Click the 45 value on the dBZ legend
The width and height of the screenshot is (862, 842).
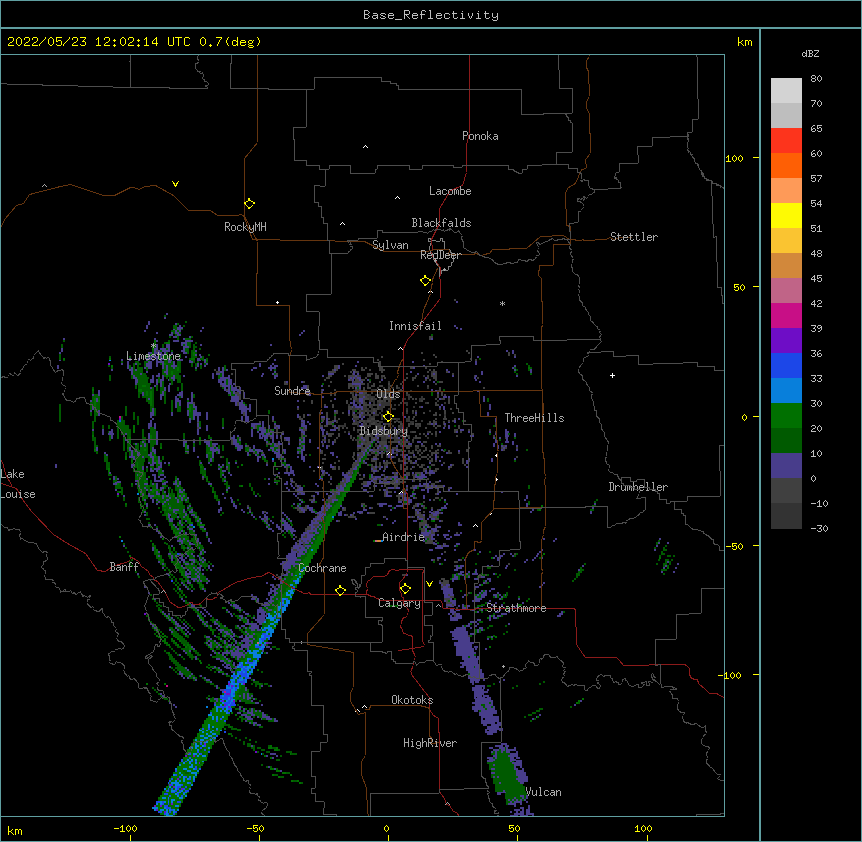coord(816,279)
